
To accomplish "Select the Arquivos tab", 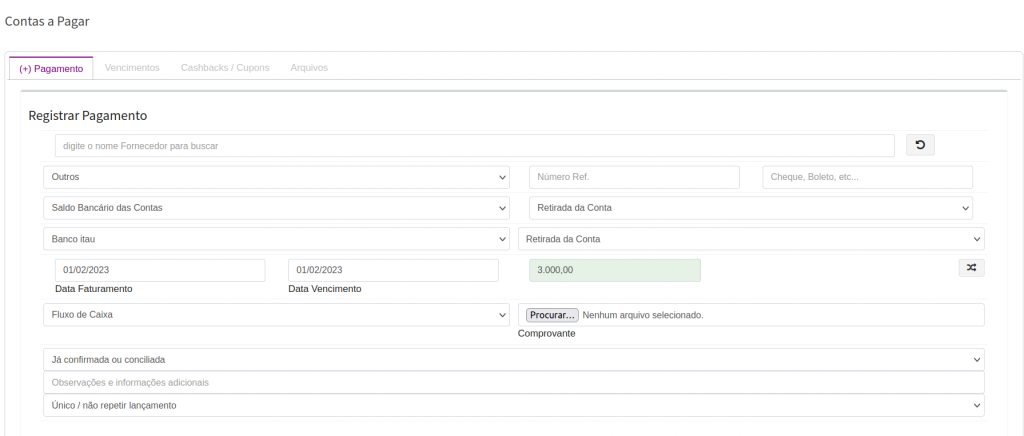I will click(x=309, y=68).
